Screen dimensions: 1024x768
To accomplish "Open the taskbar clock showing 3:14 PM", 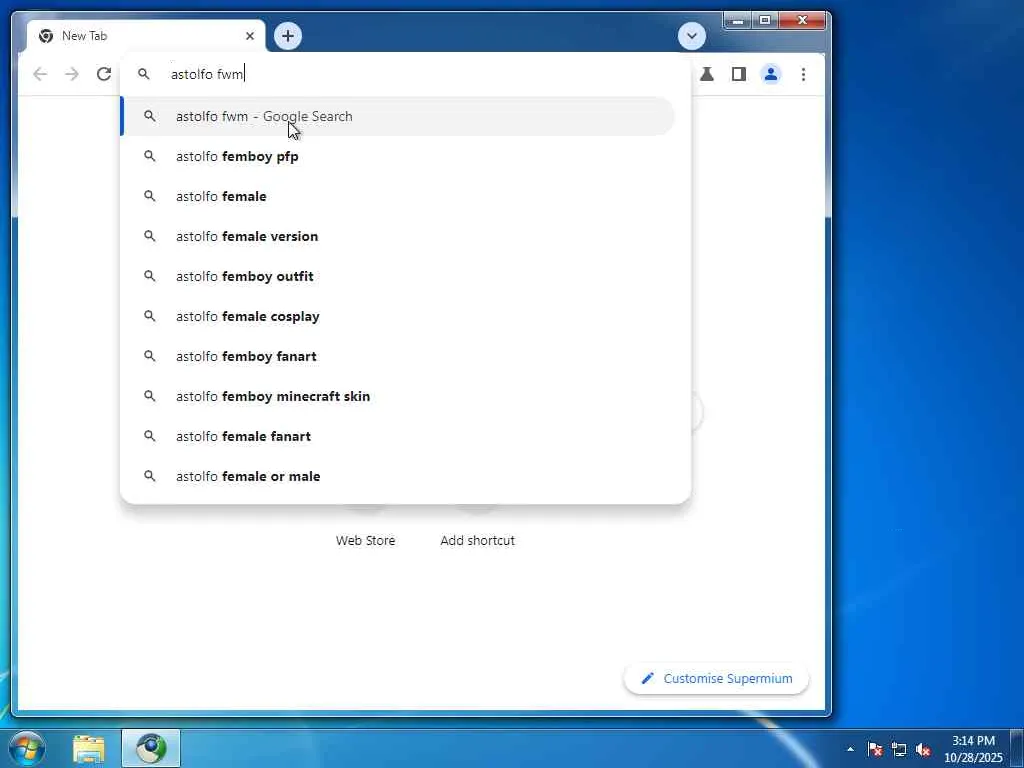I will tap(973, 748).
